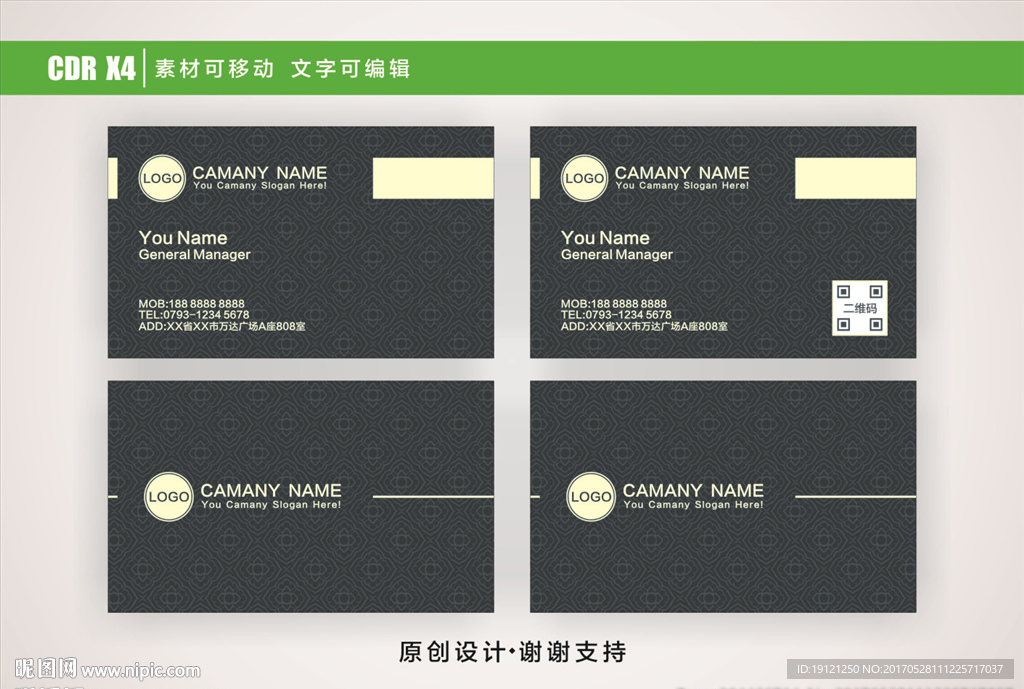Image resolution: width=1024 pixels, height=689 pixels.
Task: Click the cream stripe on the top-right card
Action: click(855, 177)
